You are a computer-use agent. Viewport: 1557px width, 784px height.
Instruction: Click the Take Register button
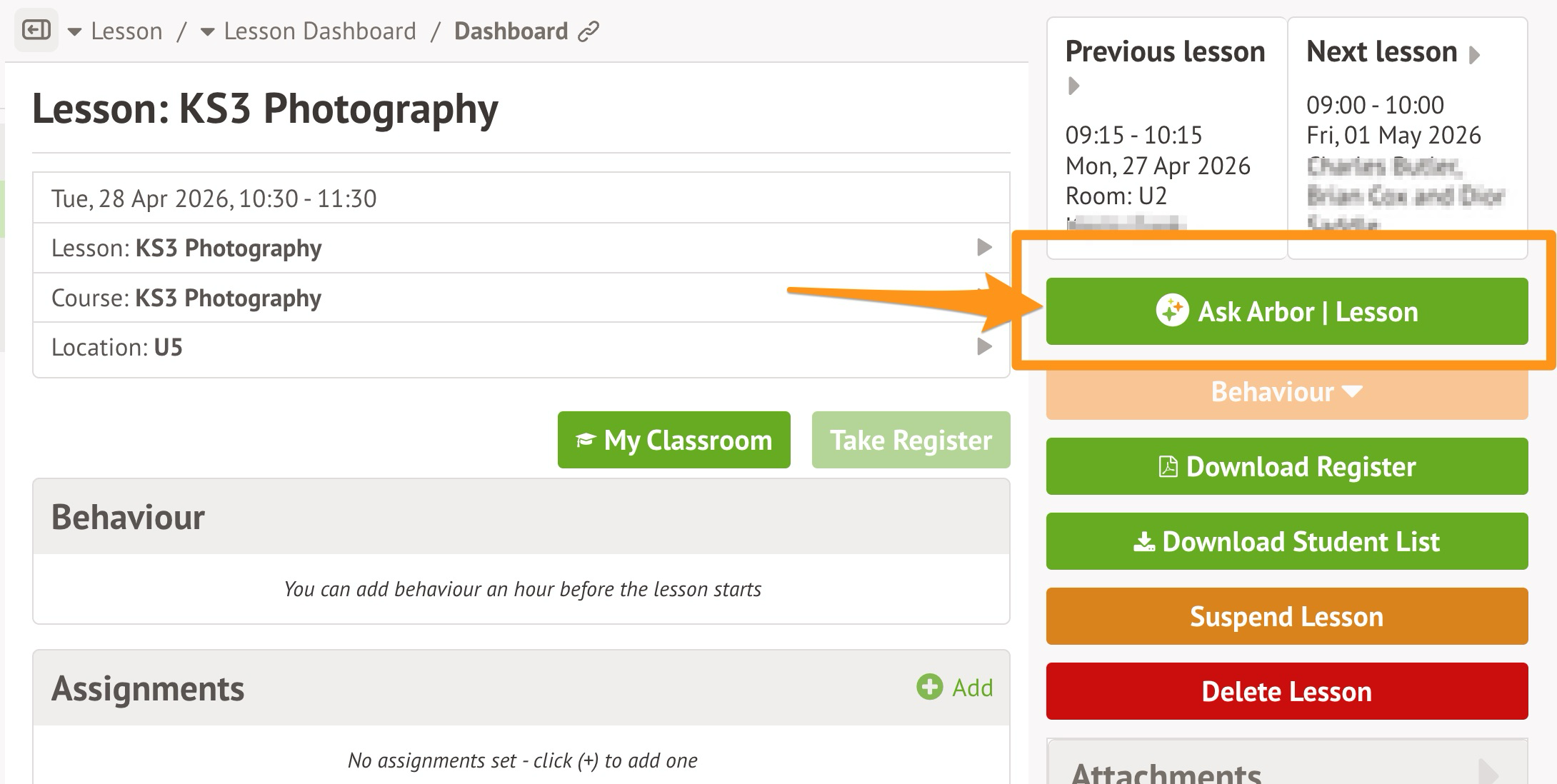(x=911, y=440)
